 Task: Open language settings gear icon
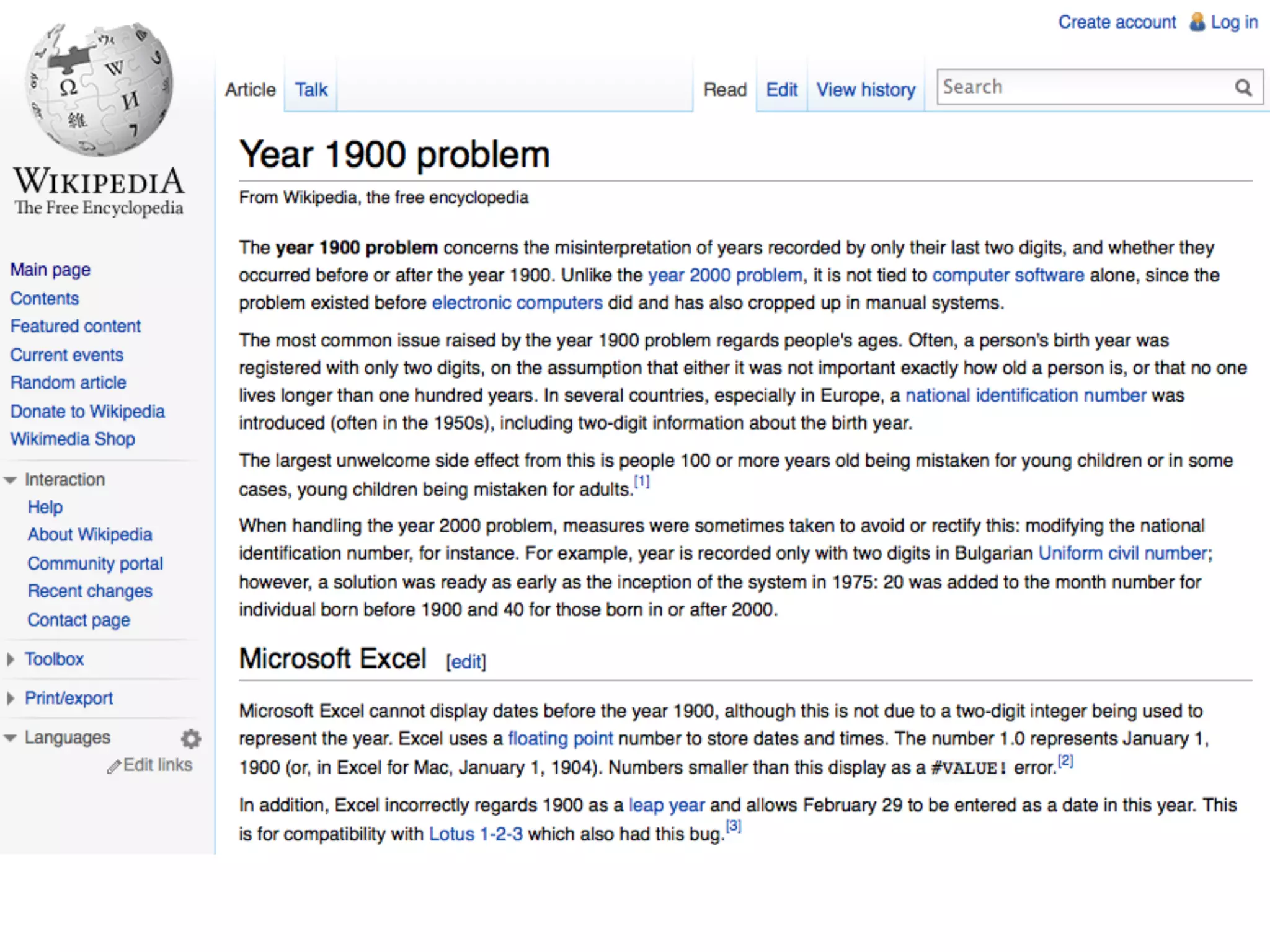click(191, 738)
